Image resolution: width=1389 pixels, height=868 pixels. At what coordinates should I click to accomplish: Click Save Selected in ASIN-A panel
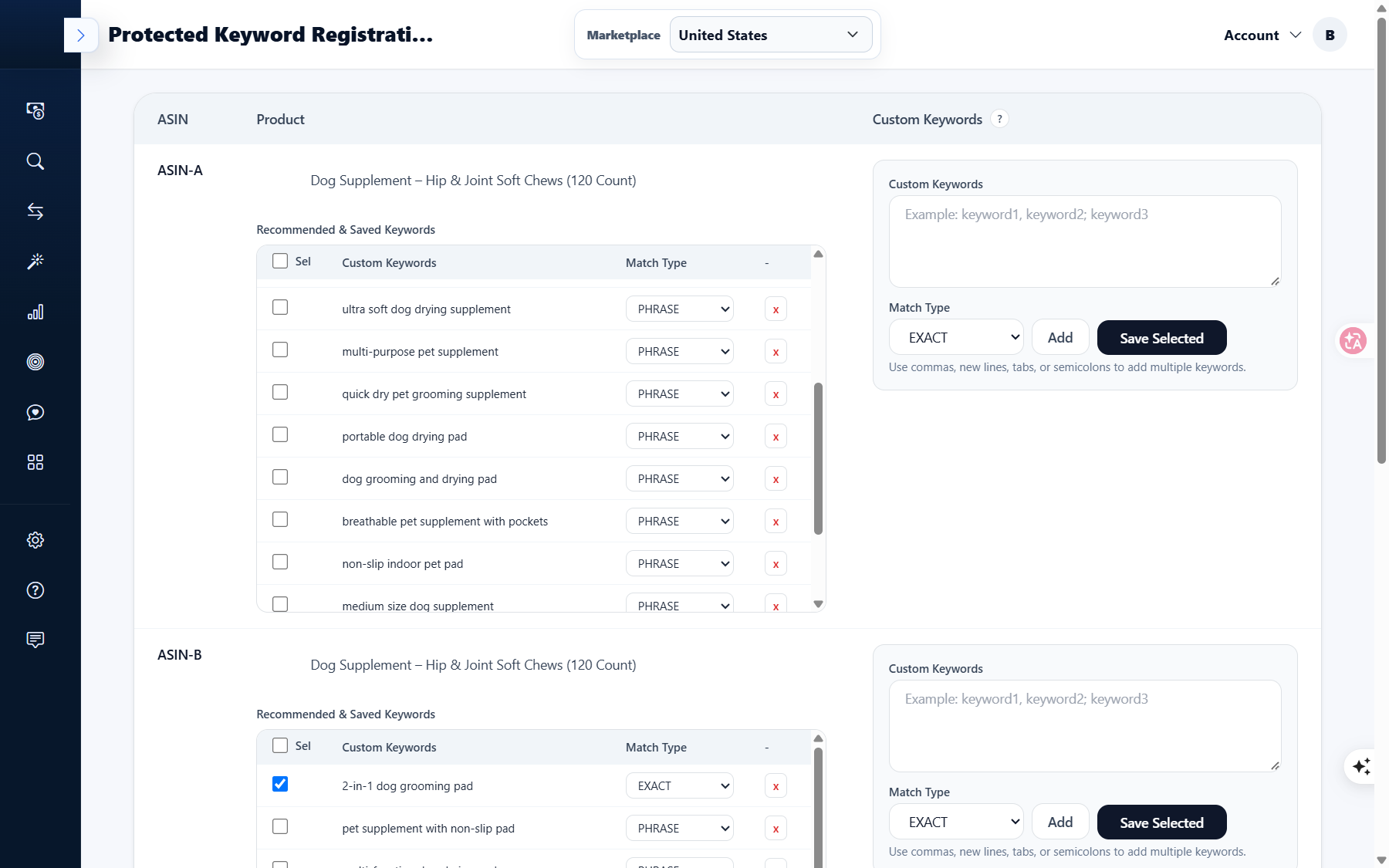point(1161,338)
